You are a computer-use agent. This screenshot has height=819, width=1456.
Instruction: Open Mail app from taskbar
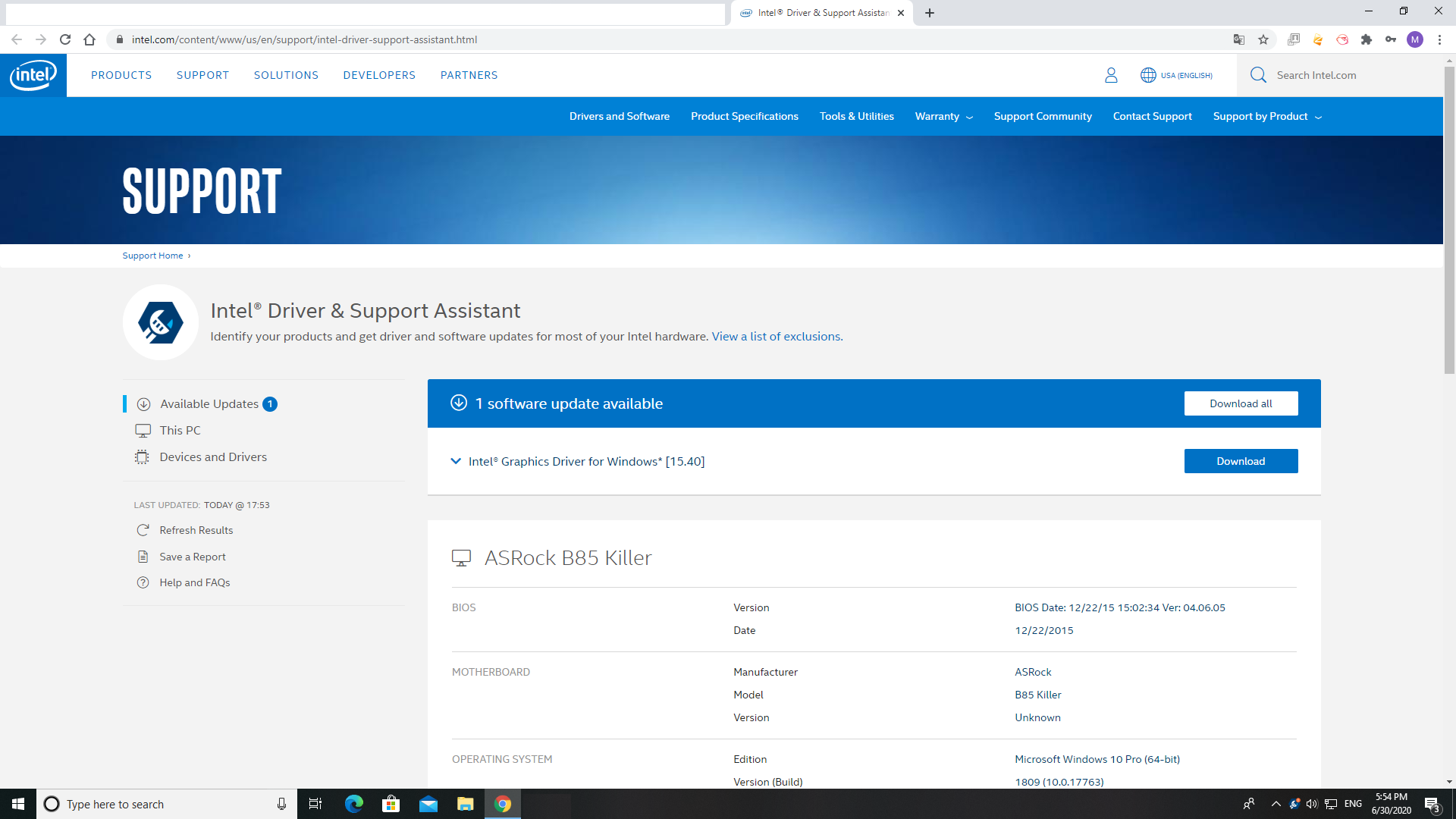tap(428, 804)
